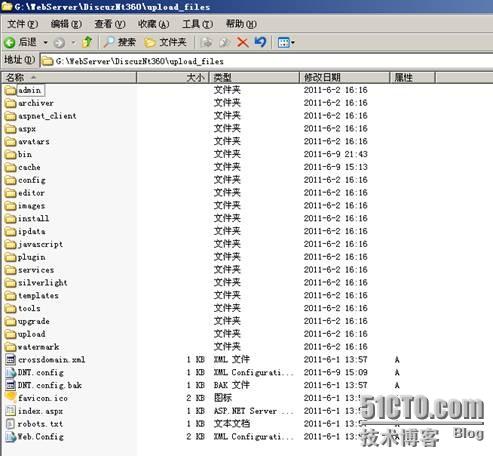This screenshot has width=493, height=456.
Task: Select the config folder icon
Action: [x=11, y=180]
